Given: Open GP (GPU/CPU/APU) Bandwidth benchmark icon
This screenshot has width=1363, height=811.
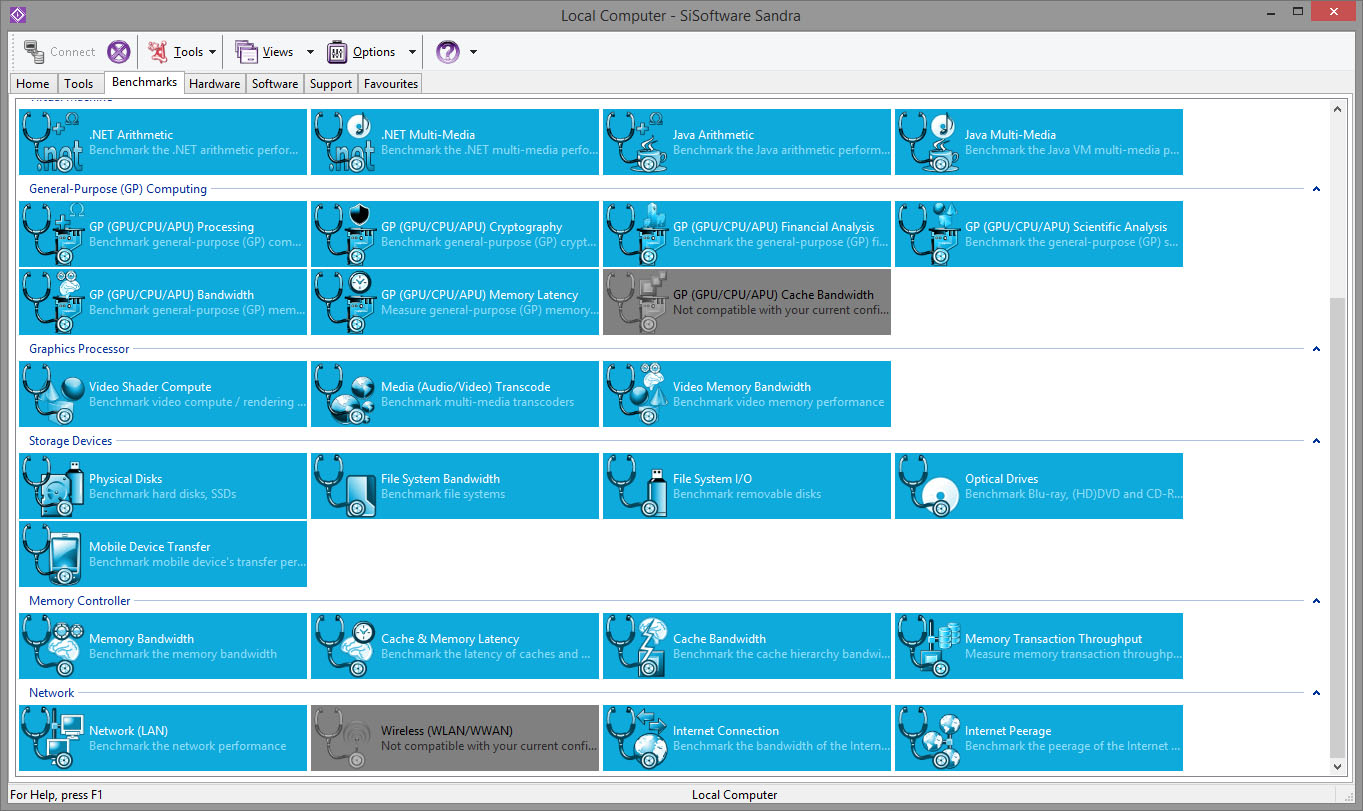Looking at the screenshot, I should tap(53, 302).
